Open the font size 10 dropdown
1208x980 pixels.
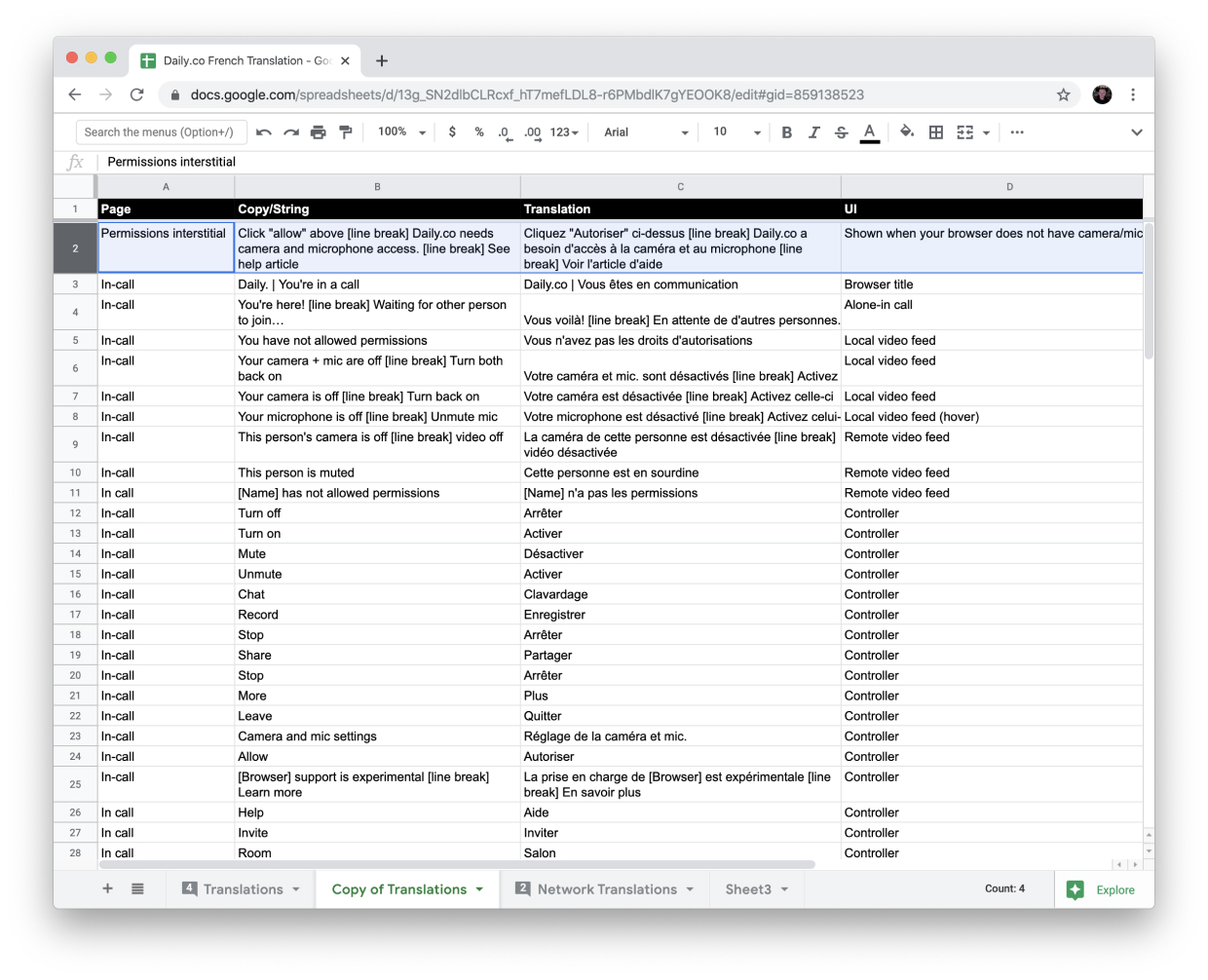tap(736, 132)
